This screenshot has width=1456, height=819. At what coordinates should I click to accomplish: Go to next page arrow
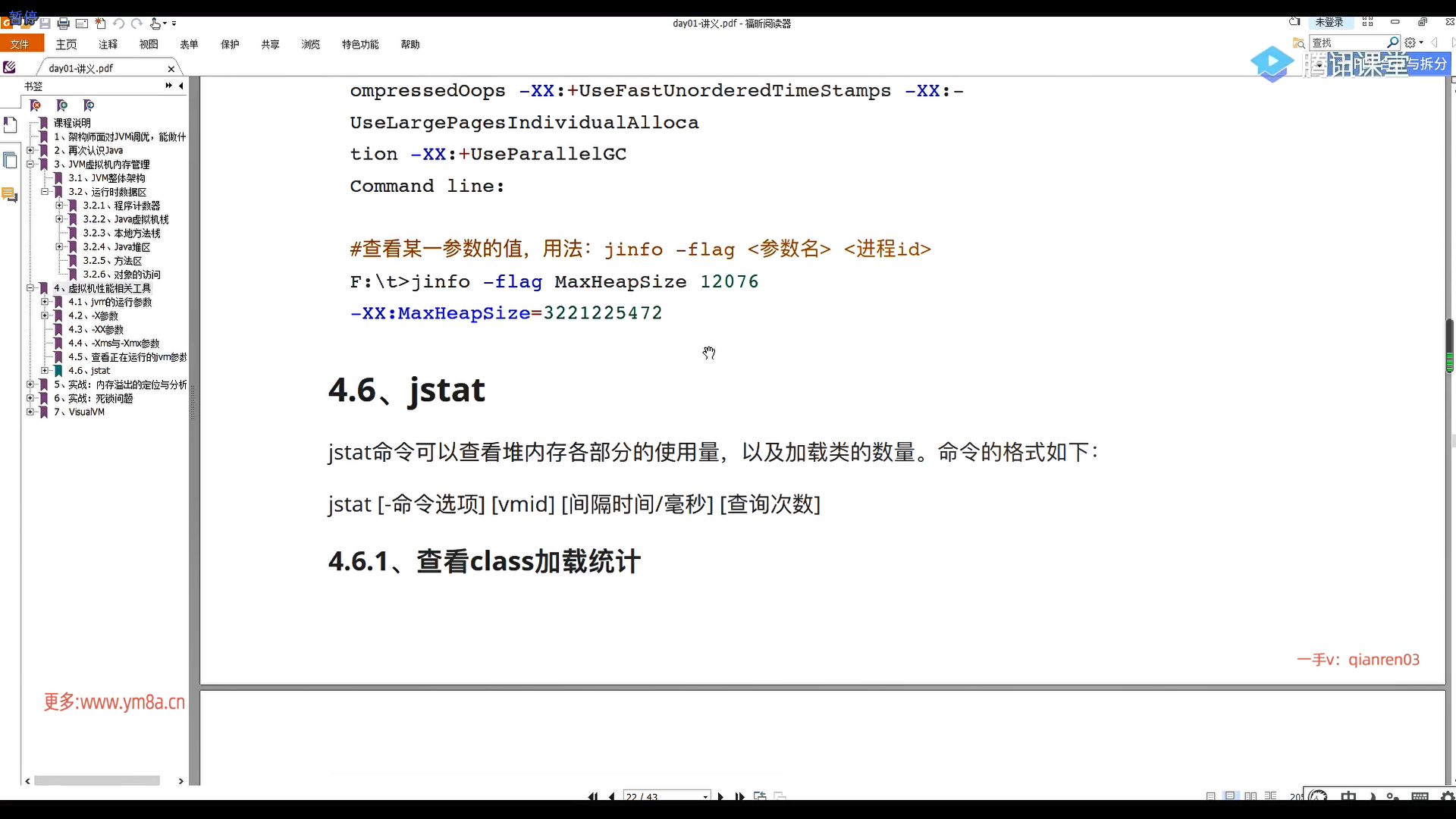coord(720,796)
